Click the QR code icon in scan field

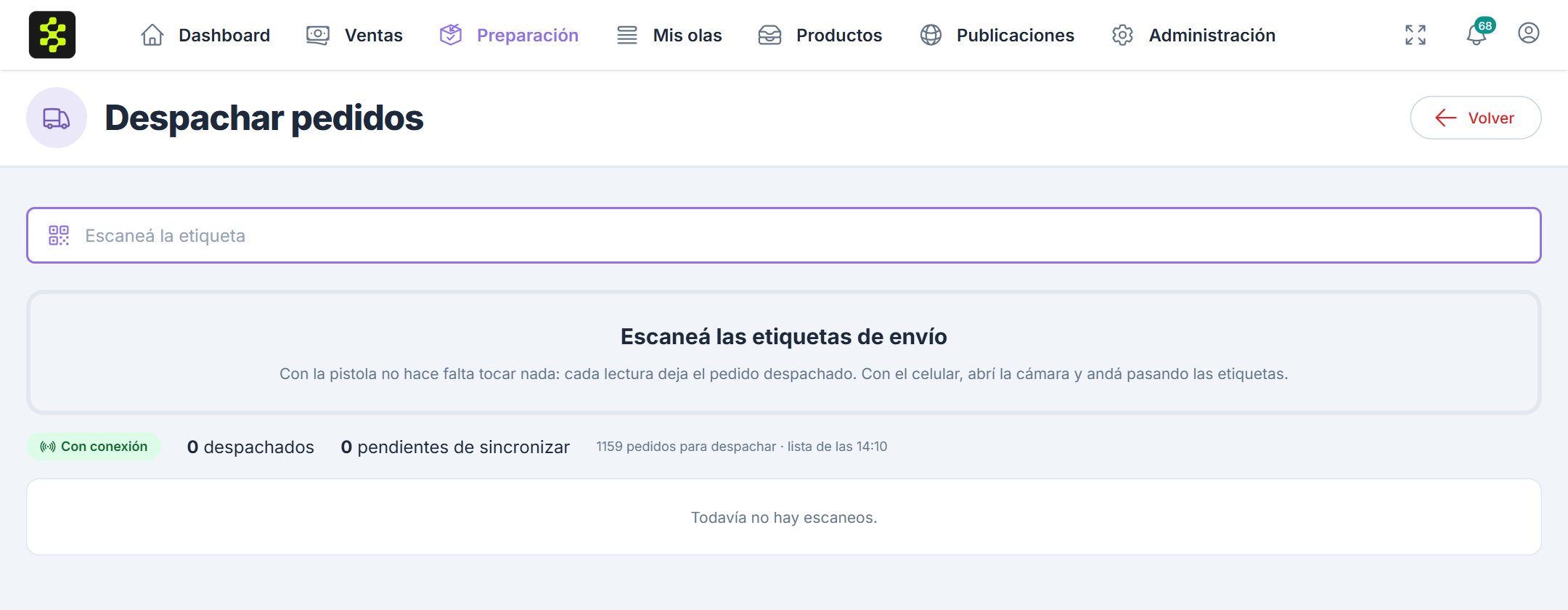pyautogui.click(x=59, y=235)
